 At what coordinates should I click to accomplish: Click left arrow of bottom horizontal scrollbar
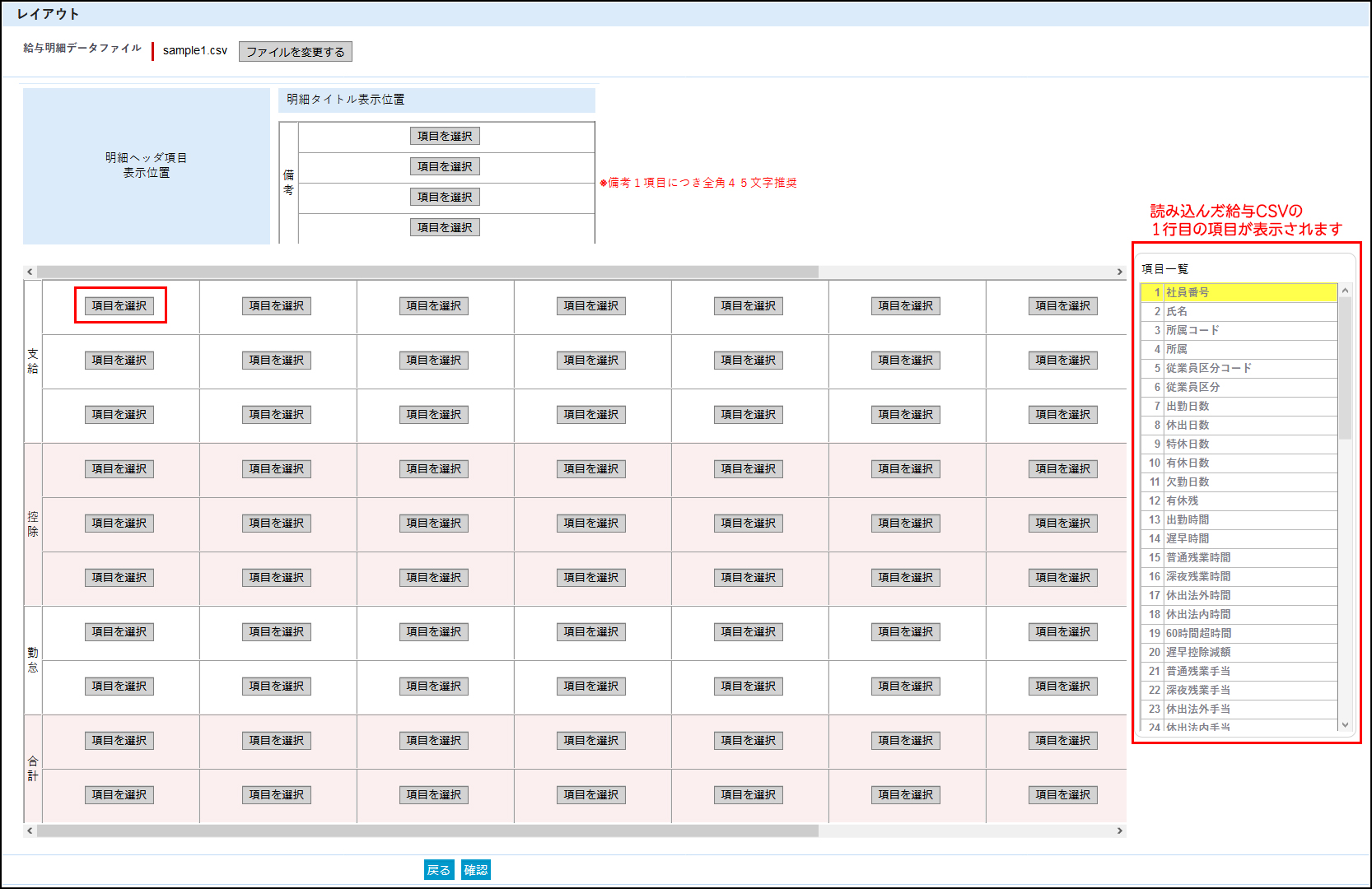[30, 831]
